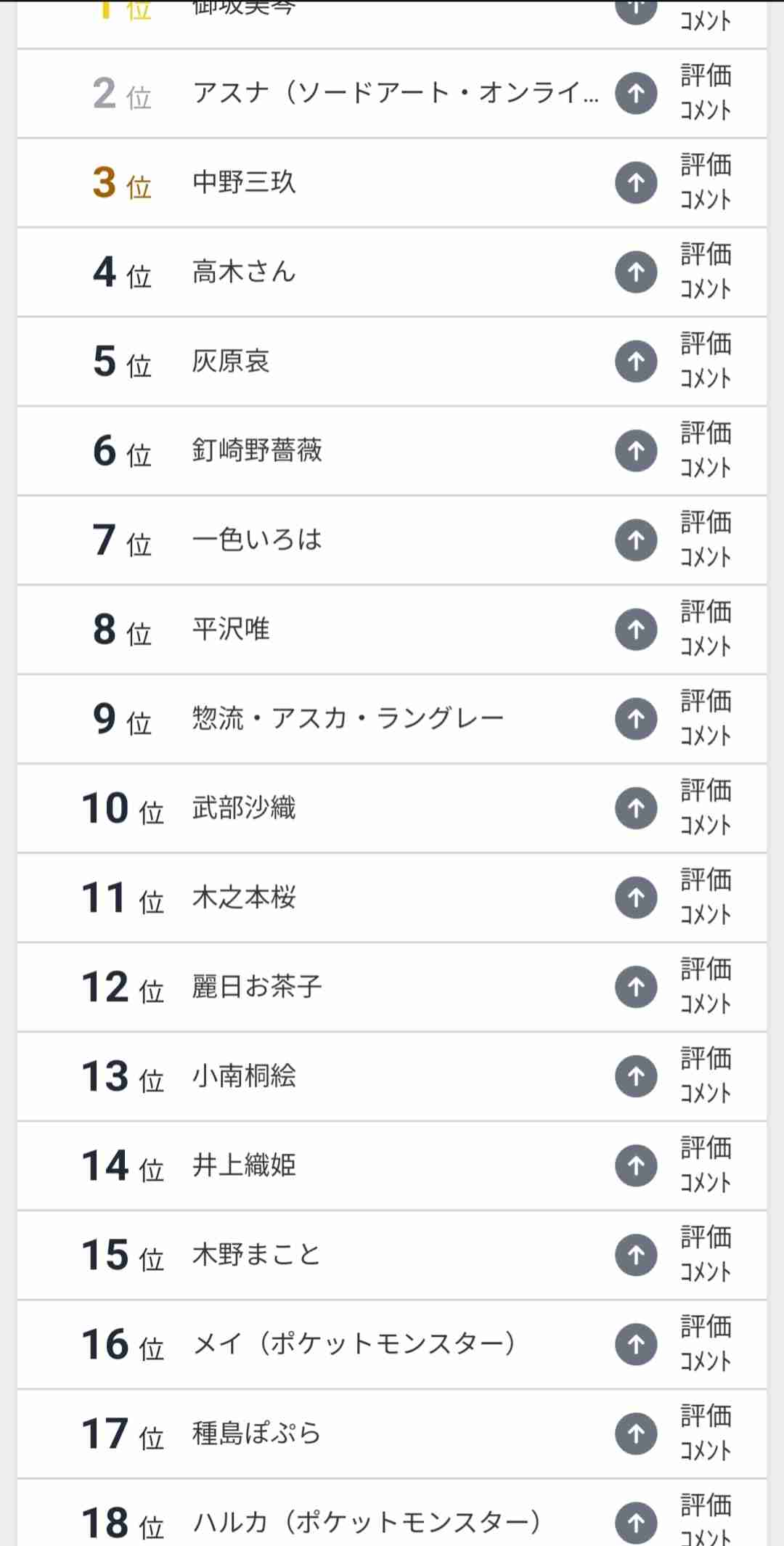Open 評価コメント for 一色いろは

706,540
